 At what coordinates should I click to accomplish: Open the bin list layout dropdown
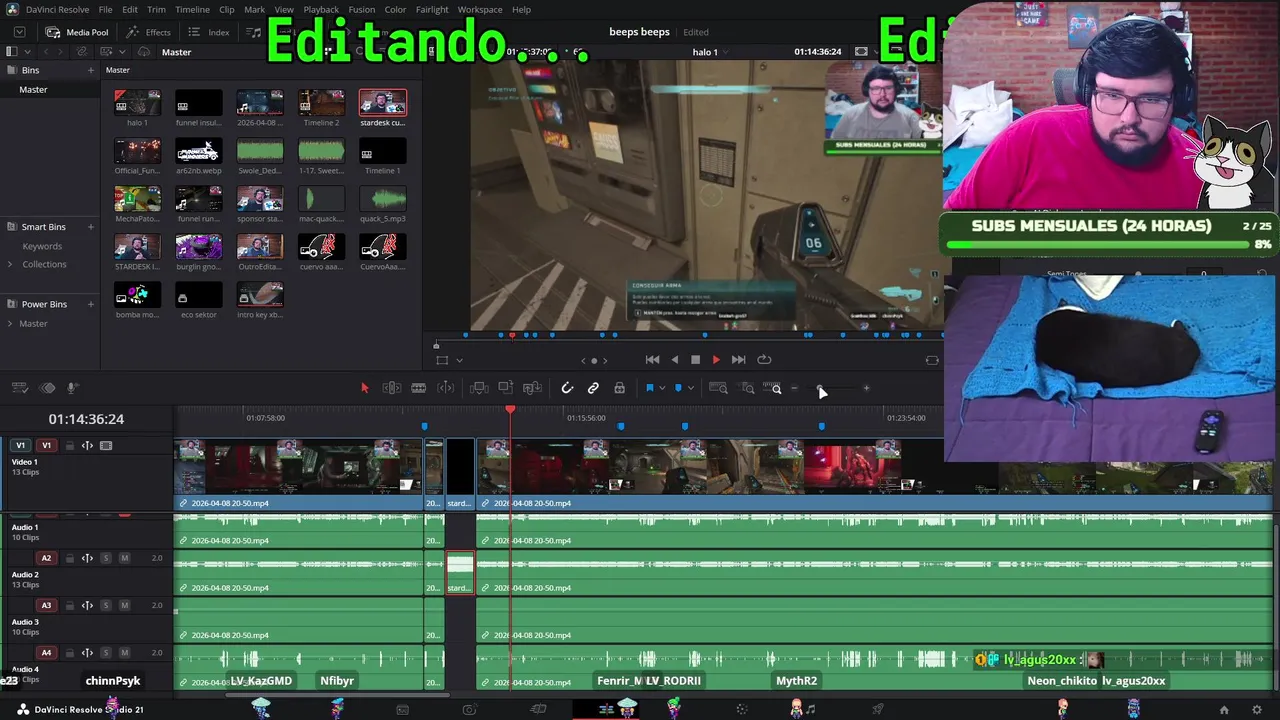[28, 52]
